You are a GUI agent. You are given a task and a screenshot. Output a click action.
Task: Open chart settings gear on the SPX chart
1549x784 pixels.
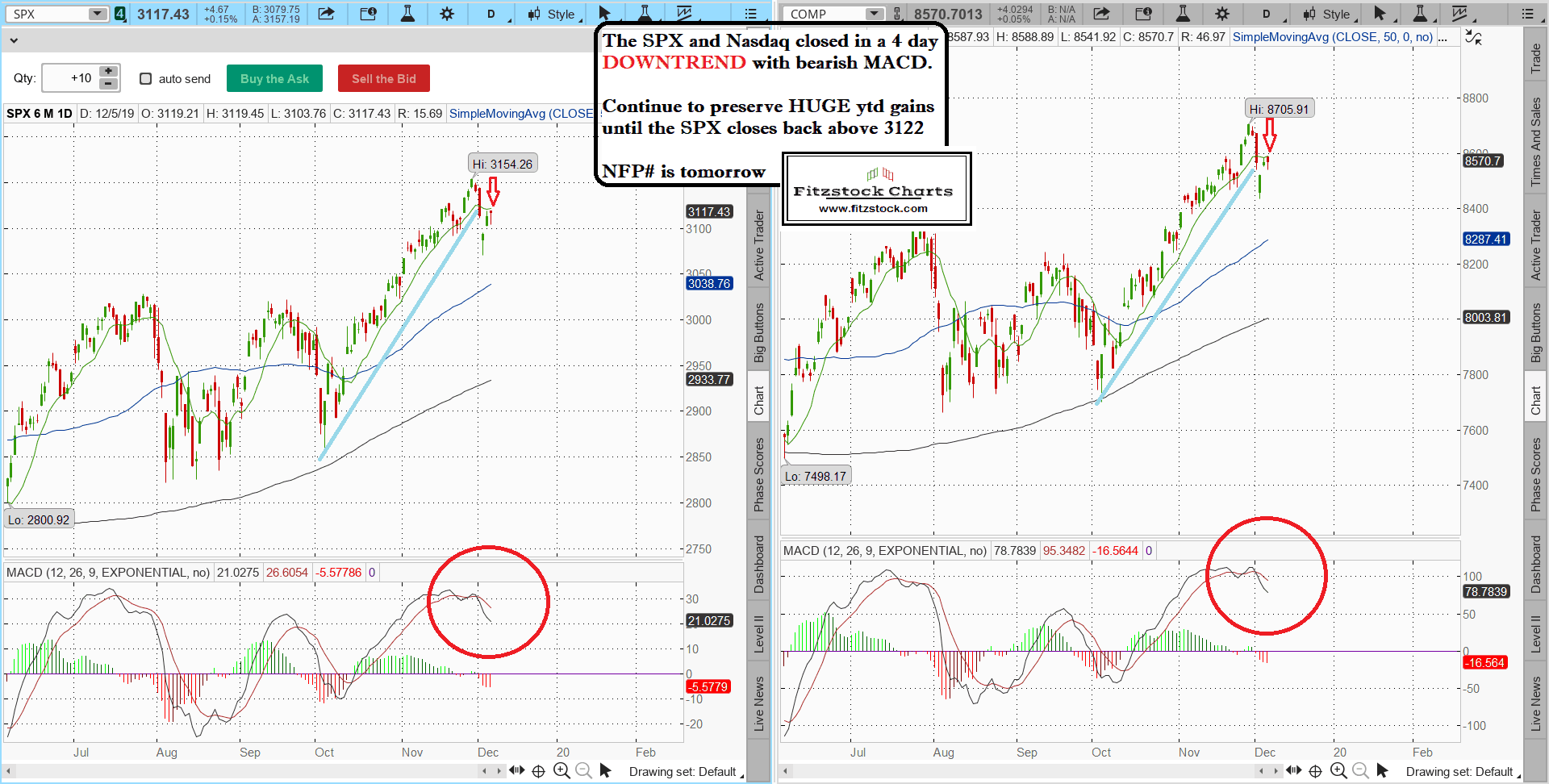coord(447,14)
